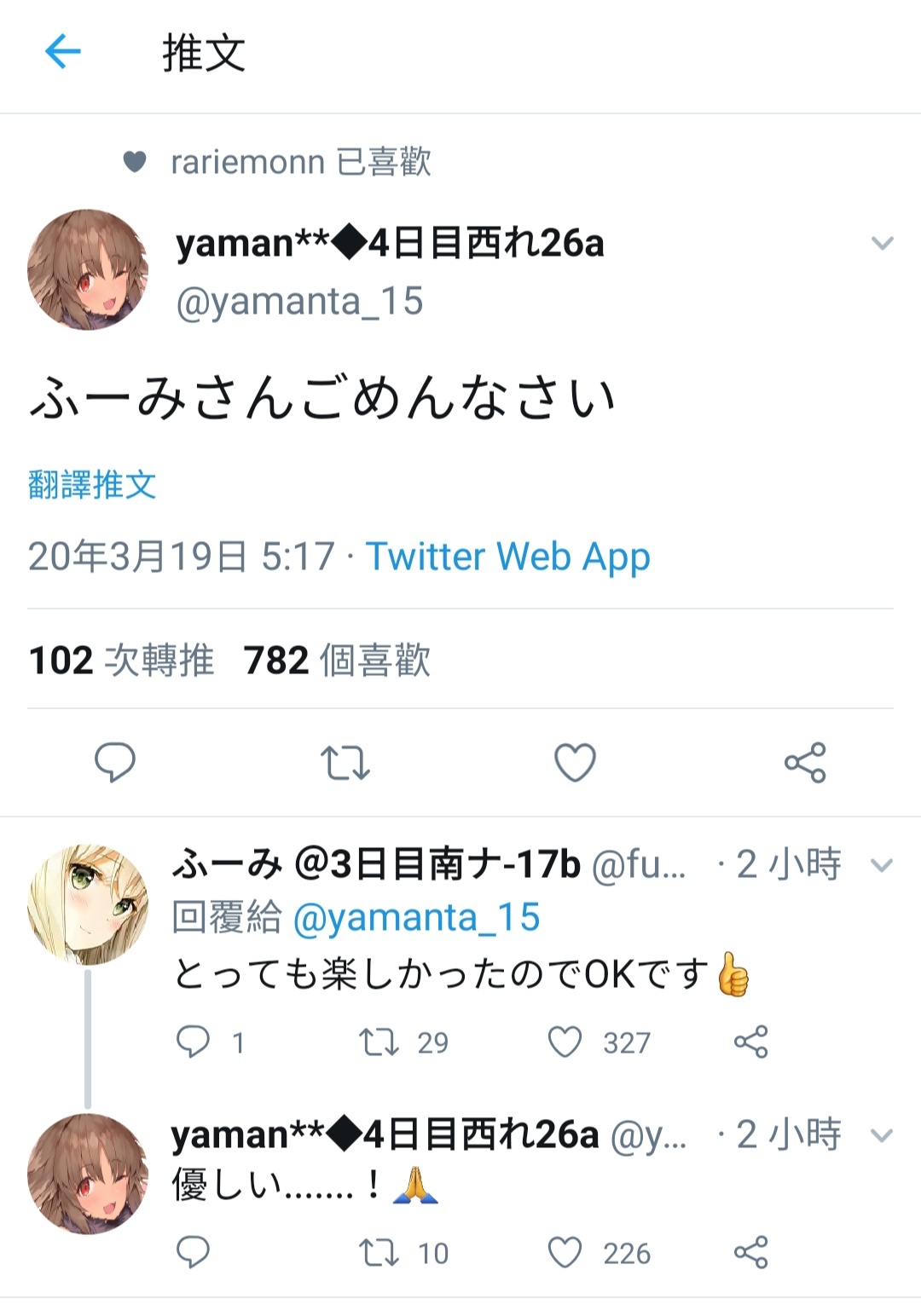Like the main tweet with heart icon
This screenshot has width=921, height=1316.
(x=575, y=762)
